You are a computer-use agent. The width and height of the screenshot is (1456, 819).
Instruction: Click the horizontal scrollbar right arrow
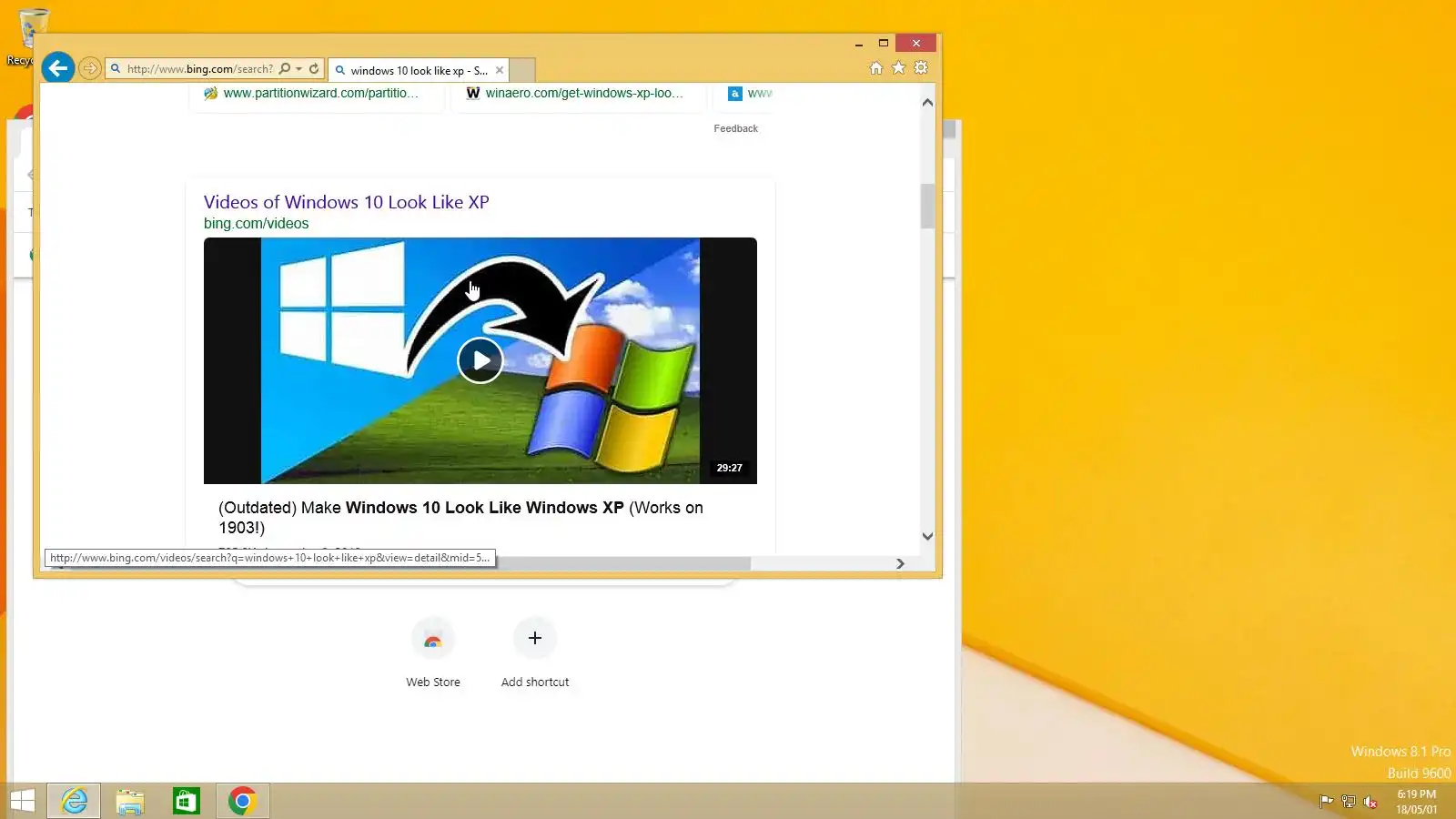(900, 564)
